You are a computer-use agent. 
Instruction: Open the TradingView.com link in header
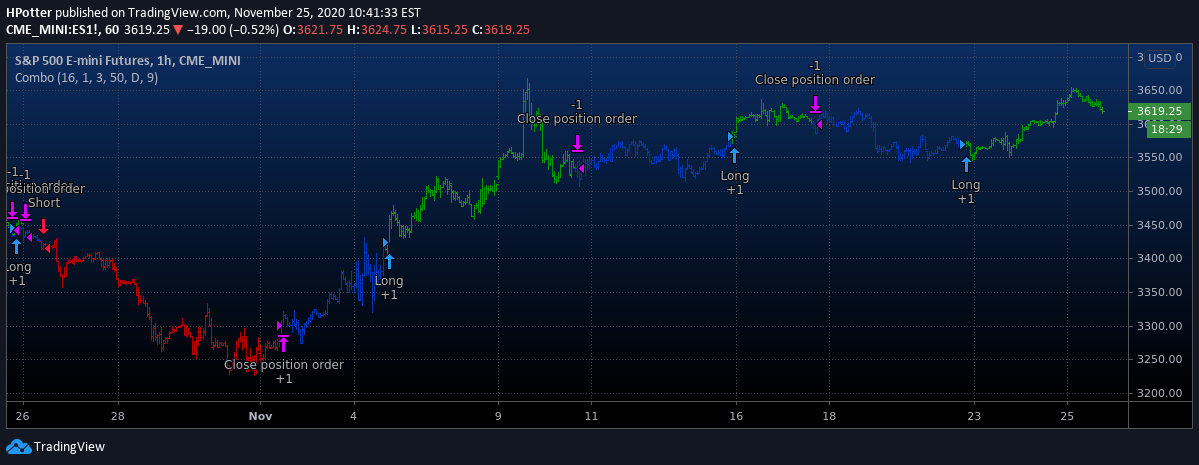(x=177, y=13)
